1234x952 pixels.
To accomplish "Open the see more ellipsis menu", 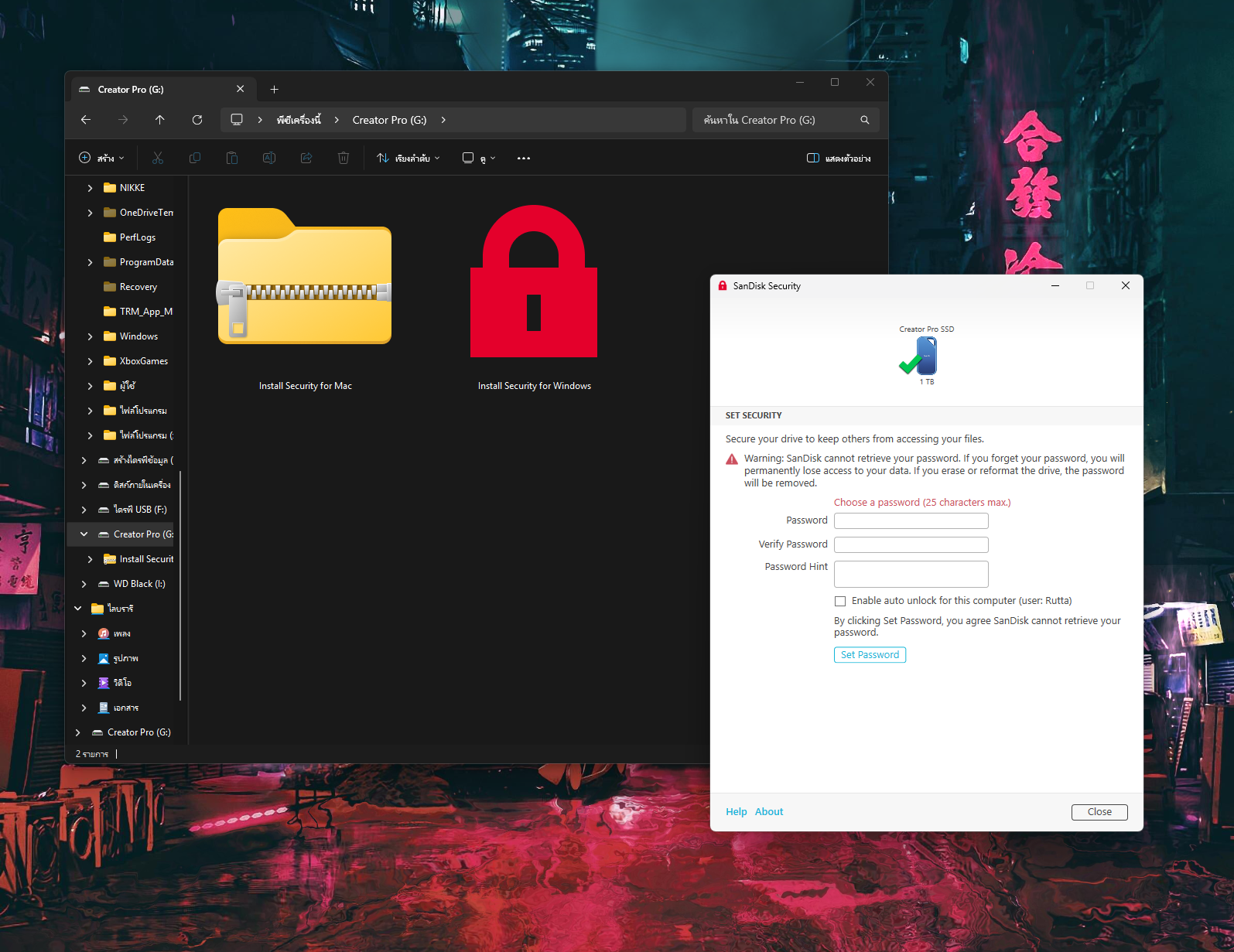I will pyautogui.click(x=524, y=159).
